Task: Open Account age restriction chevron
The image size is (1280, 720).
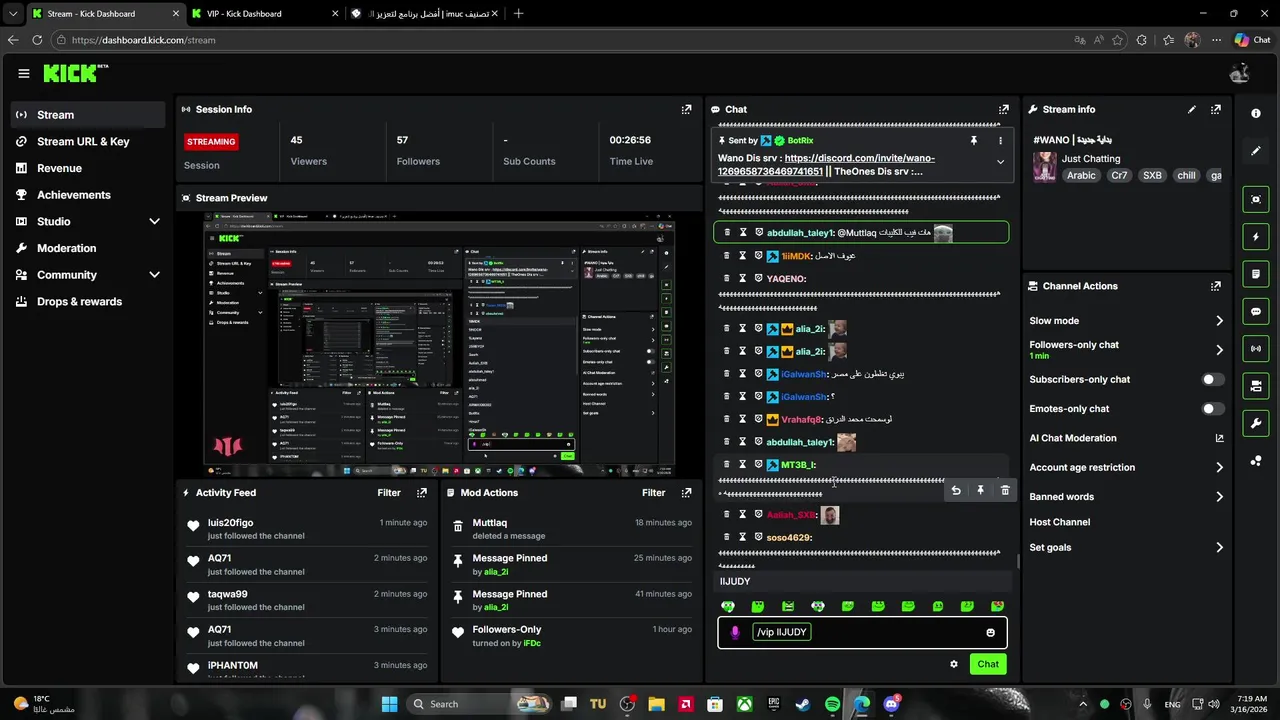Action: click(1219, 467)
